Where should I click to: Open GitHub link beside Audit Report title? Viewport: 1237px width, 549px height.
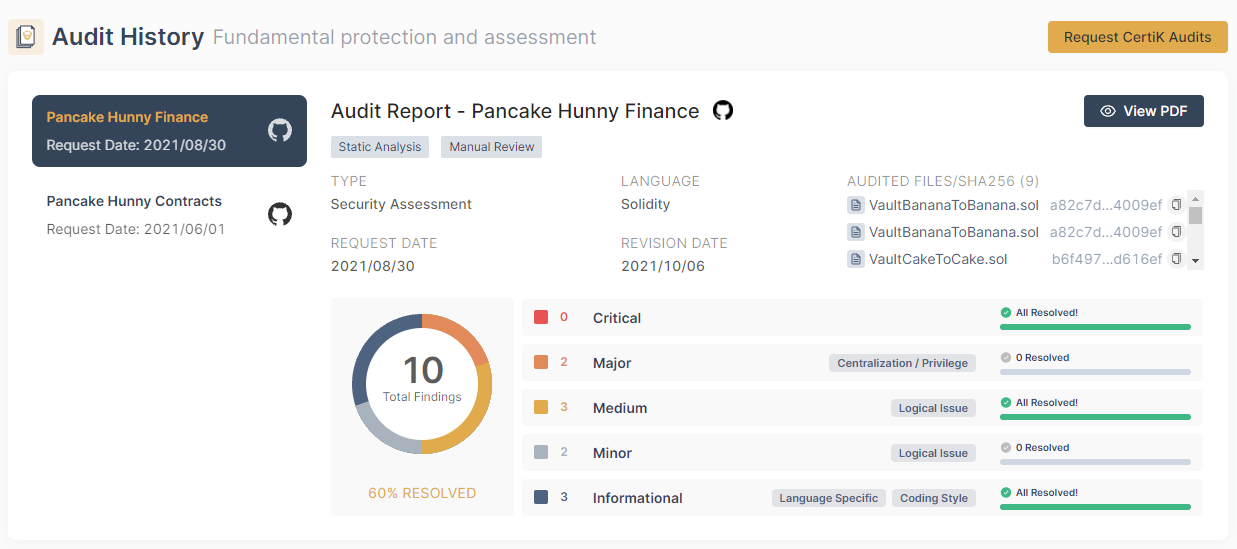(723, 110)
